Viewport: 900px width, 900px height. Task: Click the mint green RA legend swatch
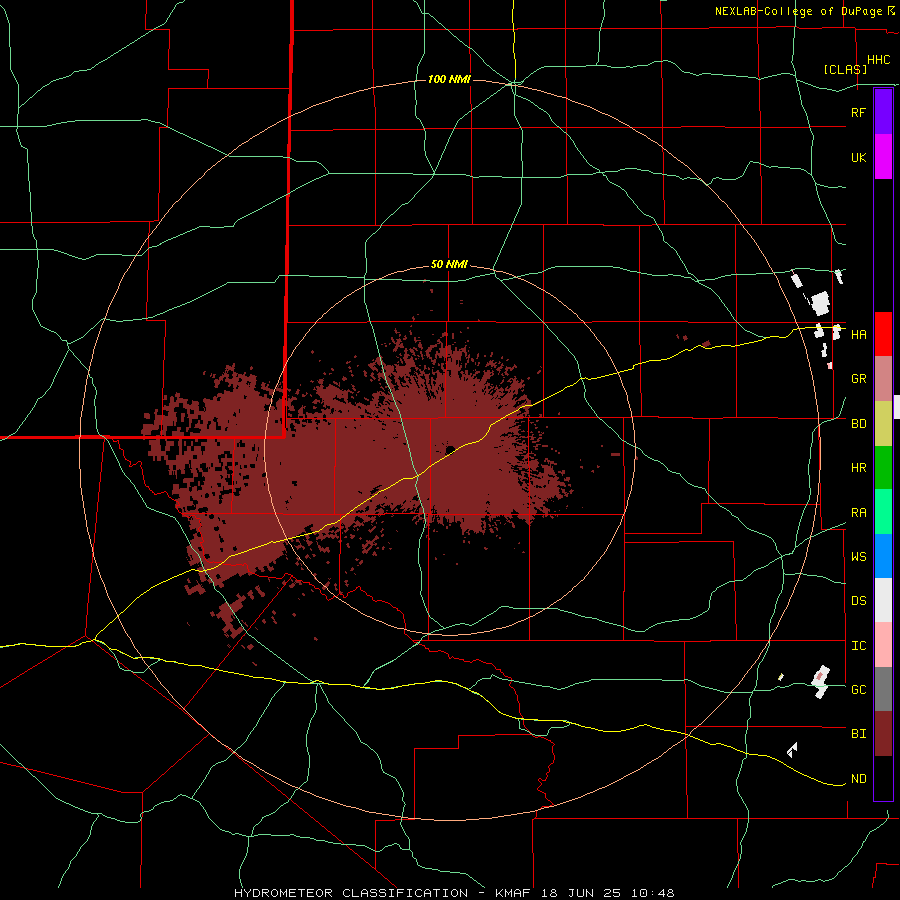pos(883,512)
